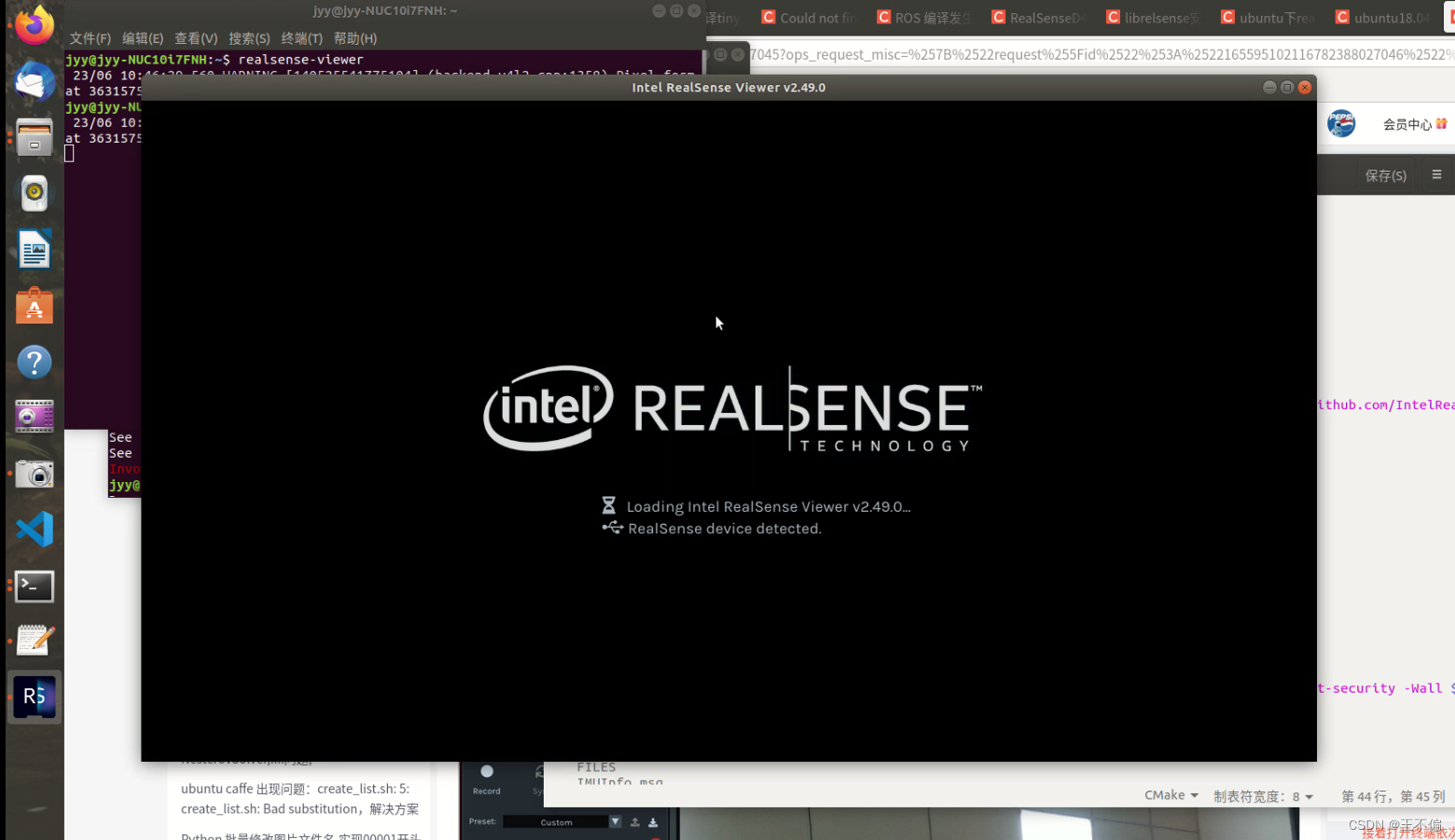Click 第 44 行, 第 45 列 cursor position
This screenshot has width=1455, height=840.
[1393, 796]
